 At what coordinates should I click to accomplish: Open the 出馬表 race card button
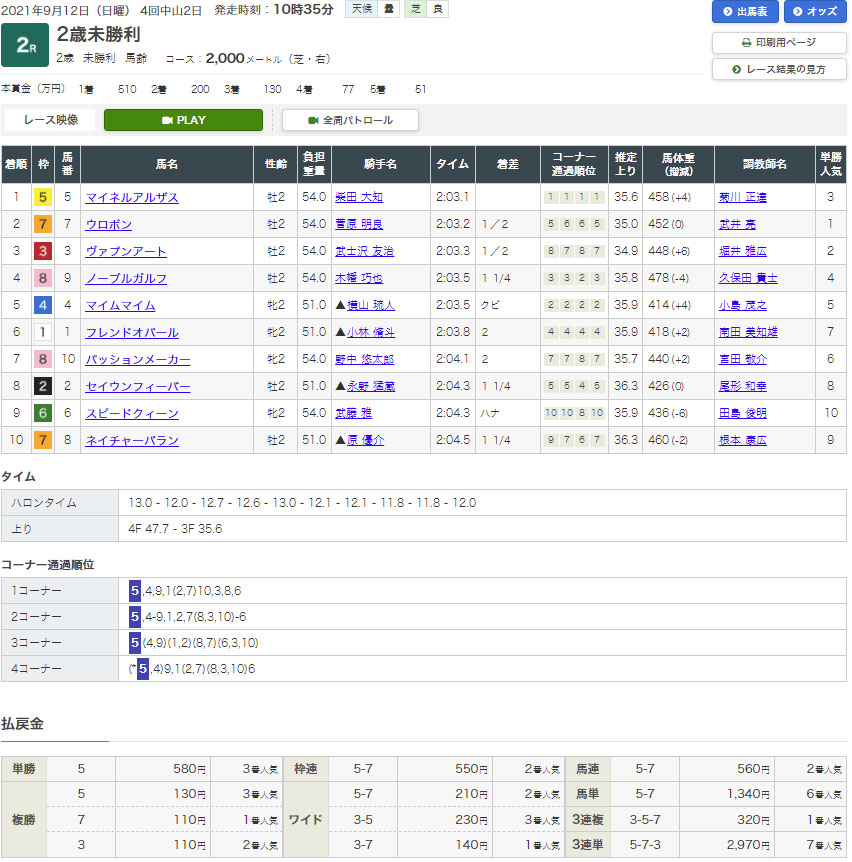click(744, 12)
